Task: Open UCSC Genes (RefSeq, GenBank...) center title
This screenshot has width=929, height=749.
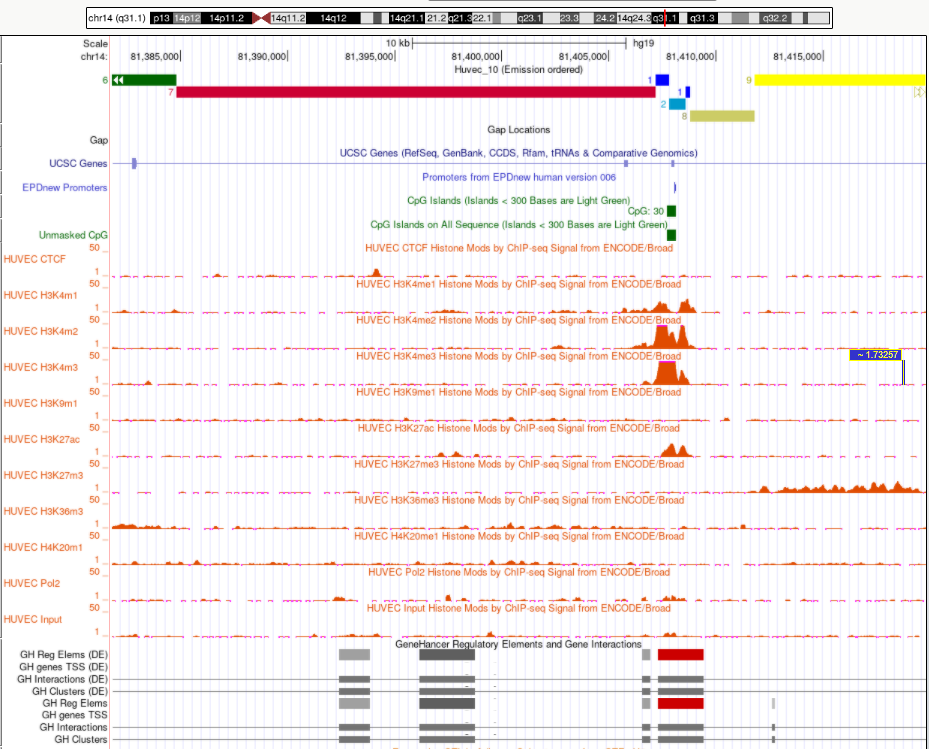Action: (518, 153)
